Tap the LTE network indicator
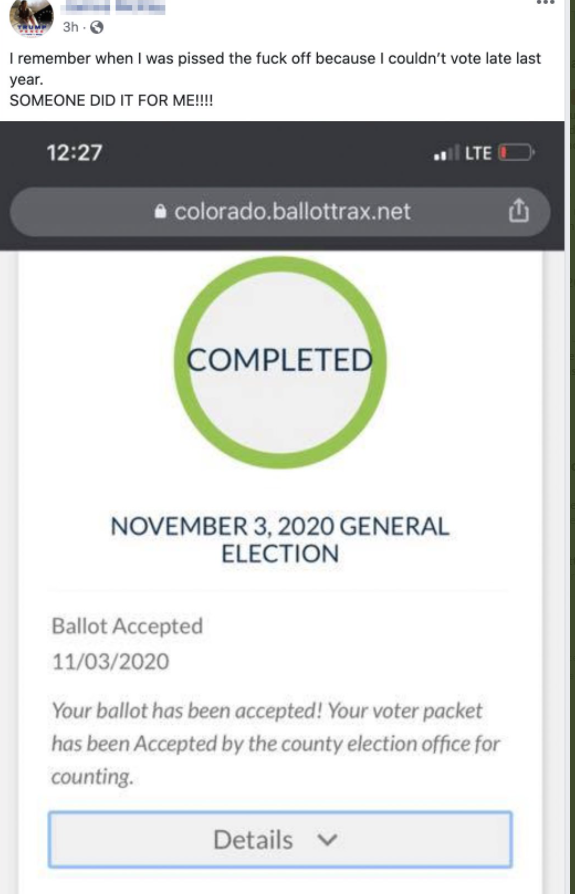The image size is (575, 894). tap(478, 153)
